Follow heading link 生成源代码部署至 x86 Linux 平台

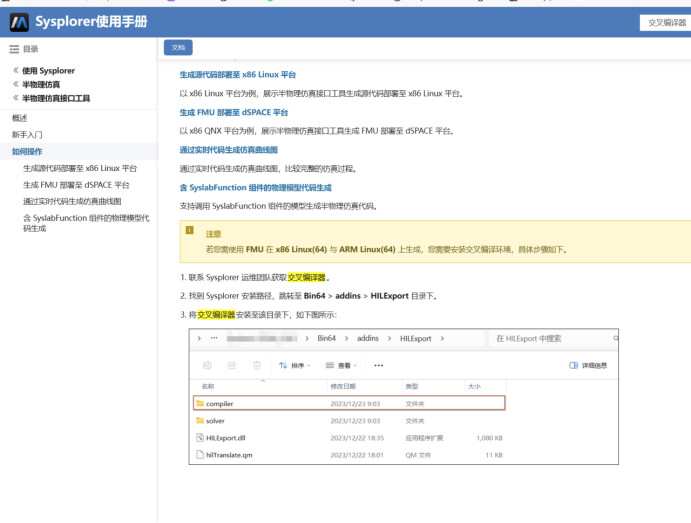pyautogui.click(x=238, y=74)
